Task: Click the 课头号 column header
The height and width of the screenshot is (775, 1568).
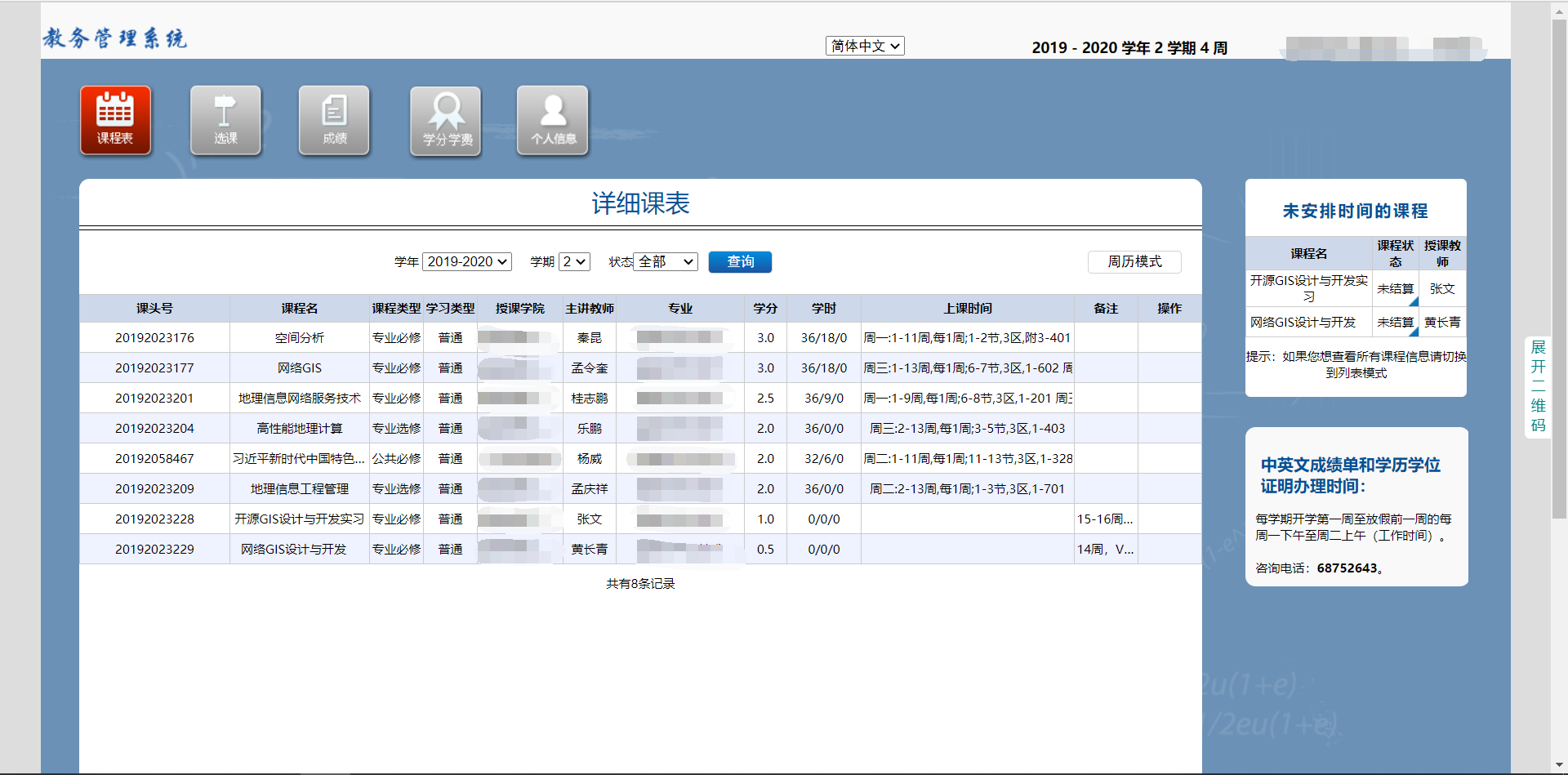Action: (154, 308)
